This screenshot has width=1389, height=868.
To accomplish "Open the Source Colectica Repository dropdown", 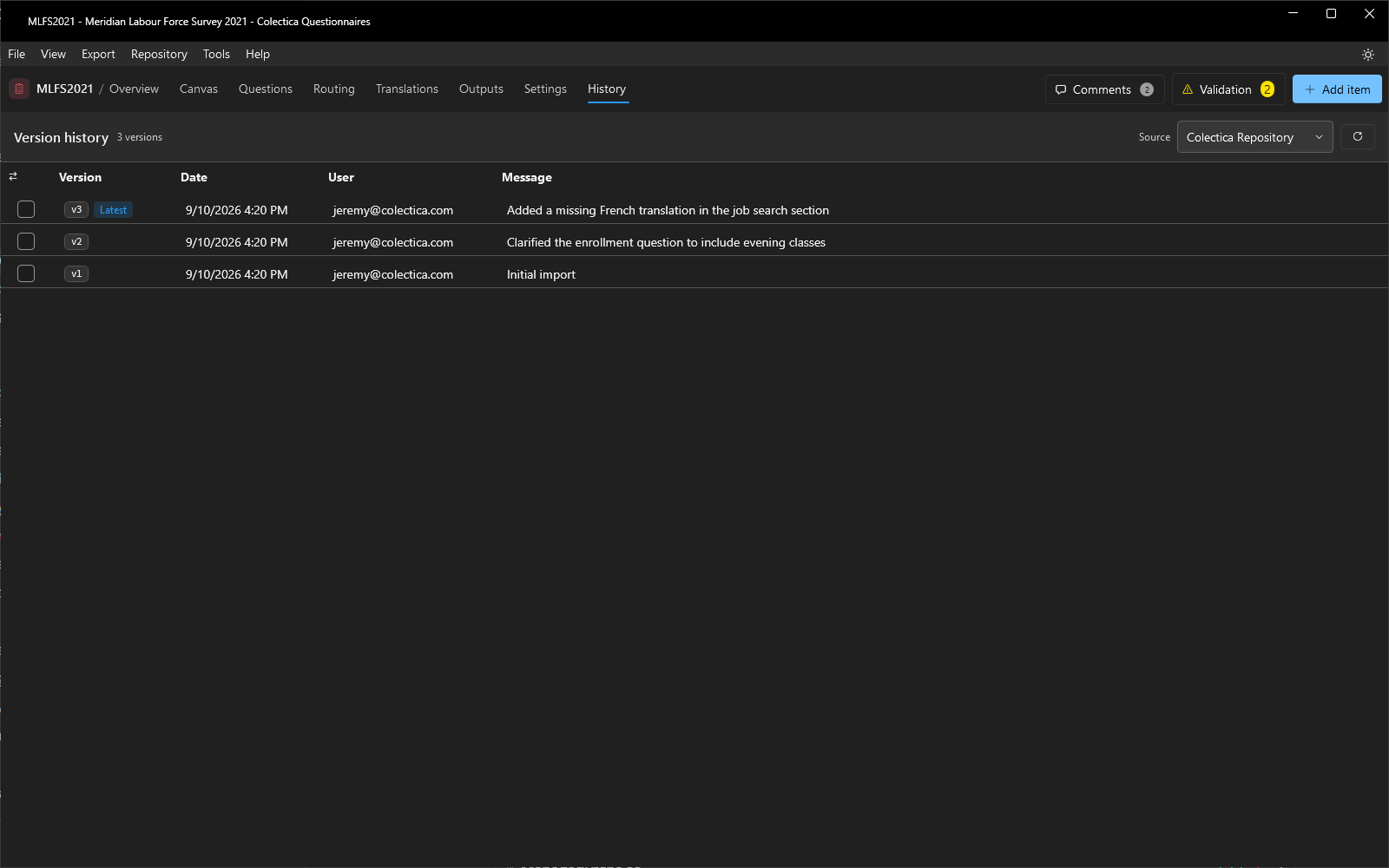I will [x=1254, y=137].
